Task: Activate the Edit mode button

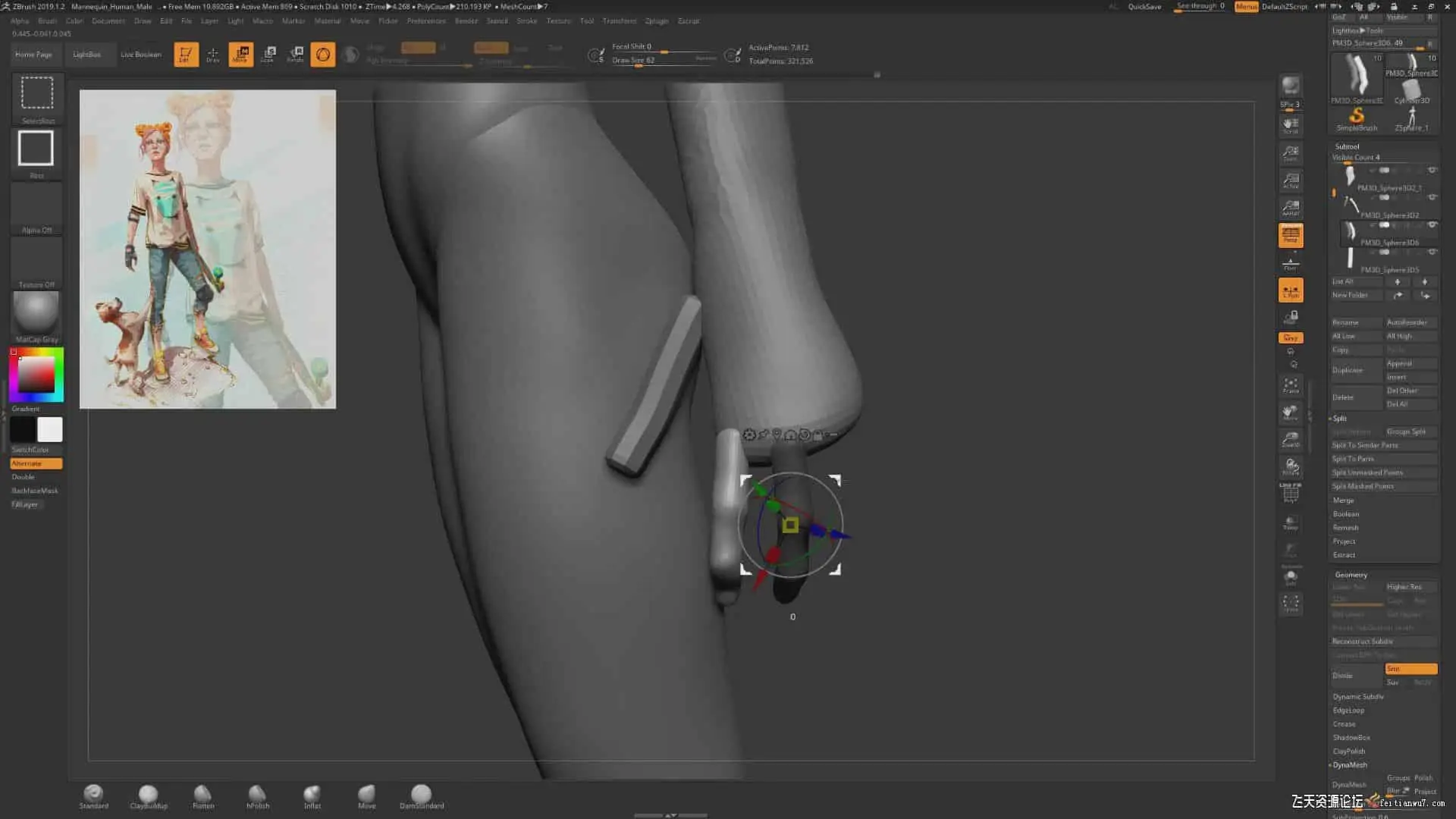Action: (x=186, y=54)
